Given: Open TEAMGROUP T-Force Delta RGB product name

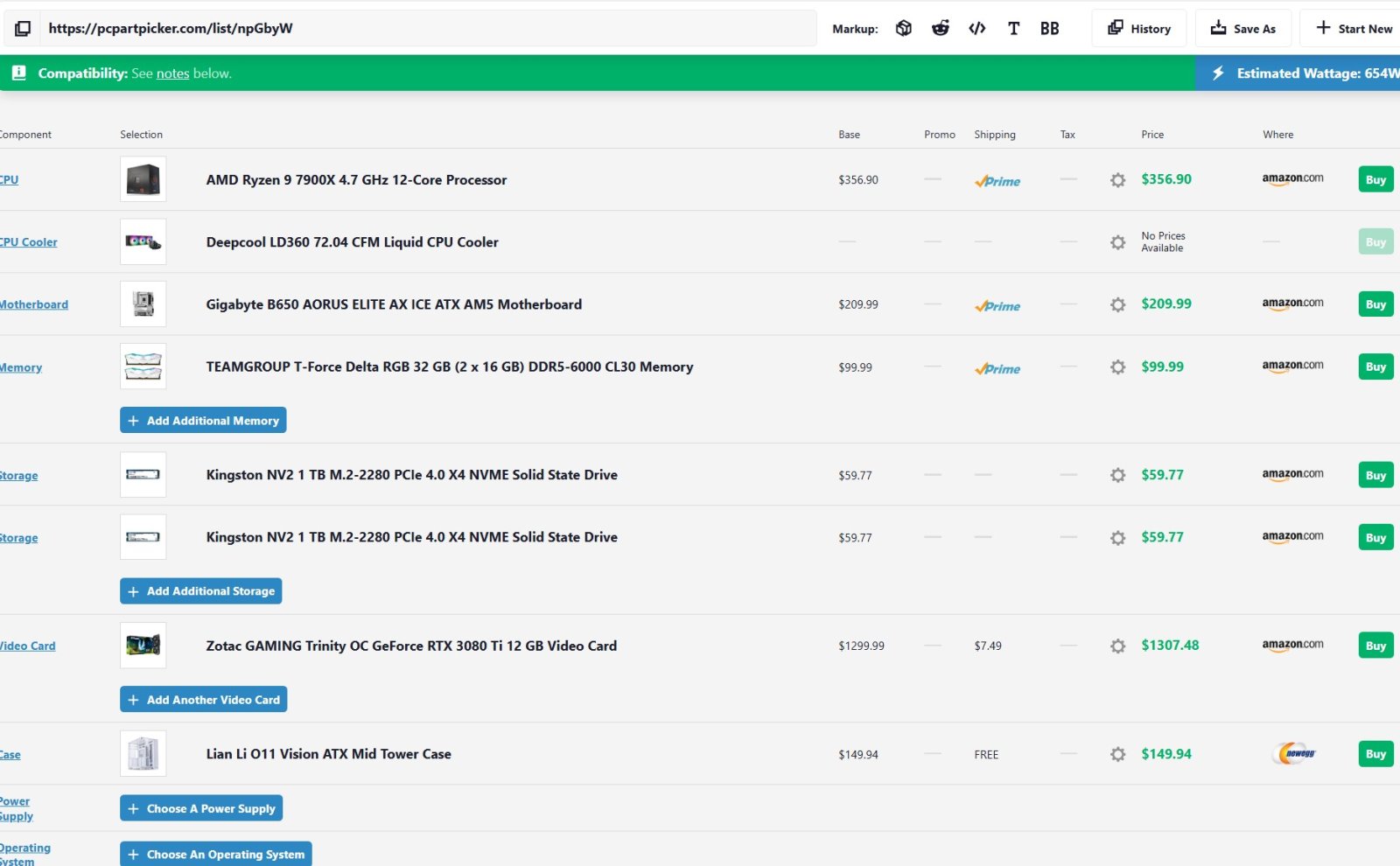Looking at the screenshot, I should point(450,367).
